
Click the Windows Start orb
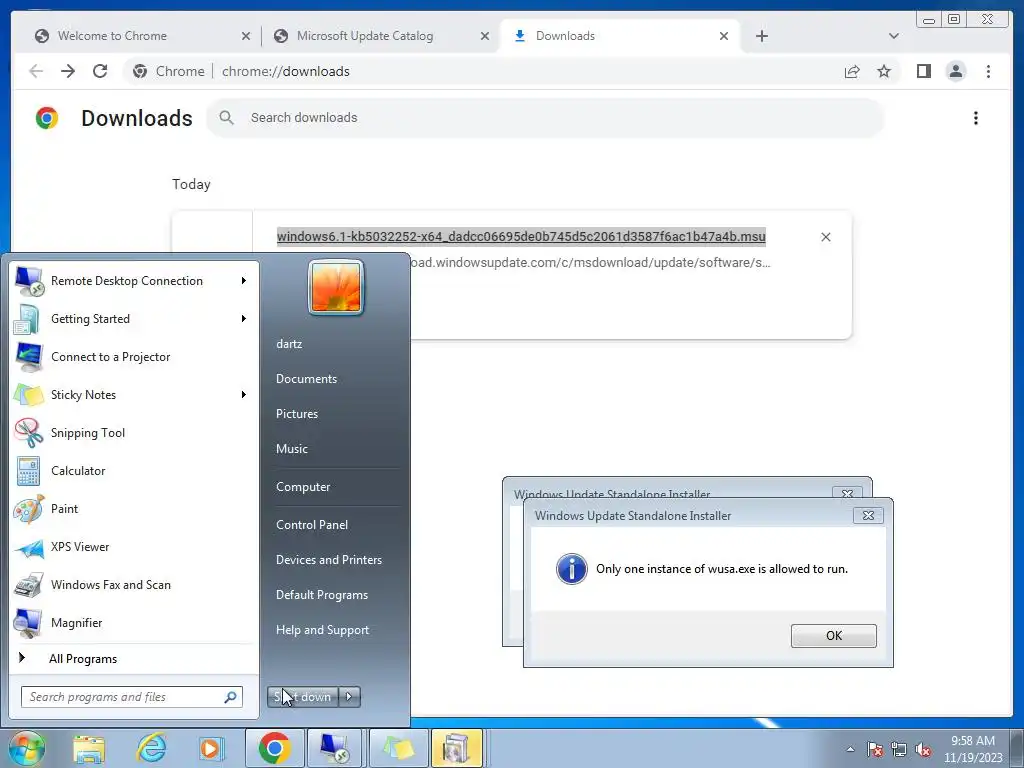click(x=26, y=749)
